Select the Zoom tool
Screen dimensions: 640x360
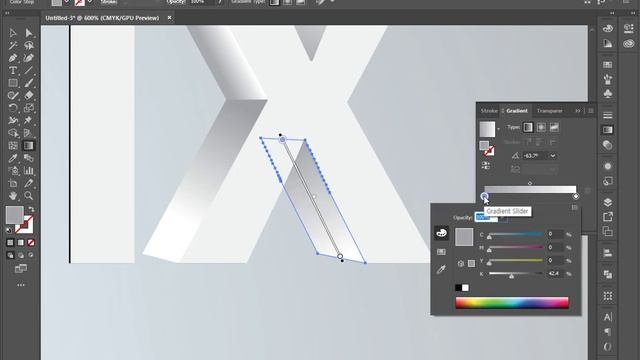pos(29,196)
